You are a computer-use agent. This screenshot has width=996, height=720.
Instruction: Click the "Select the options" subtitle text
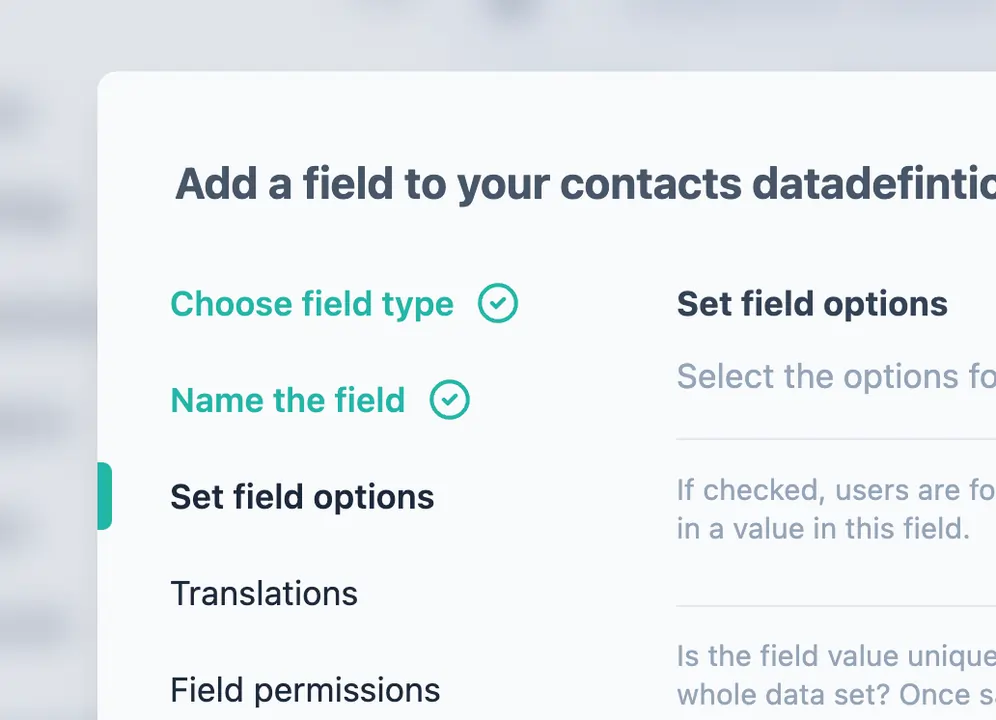point(835,376)
